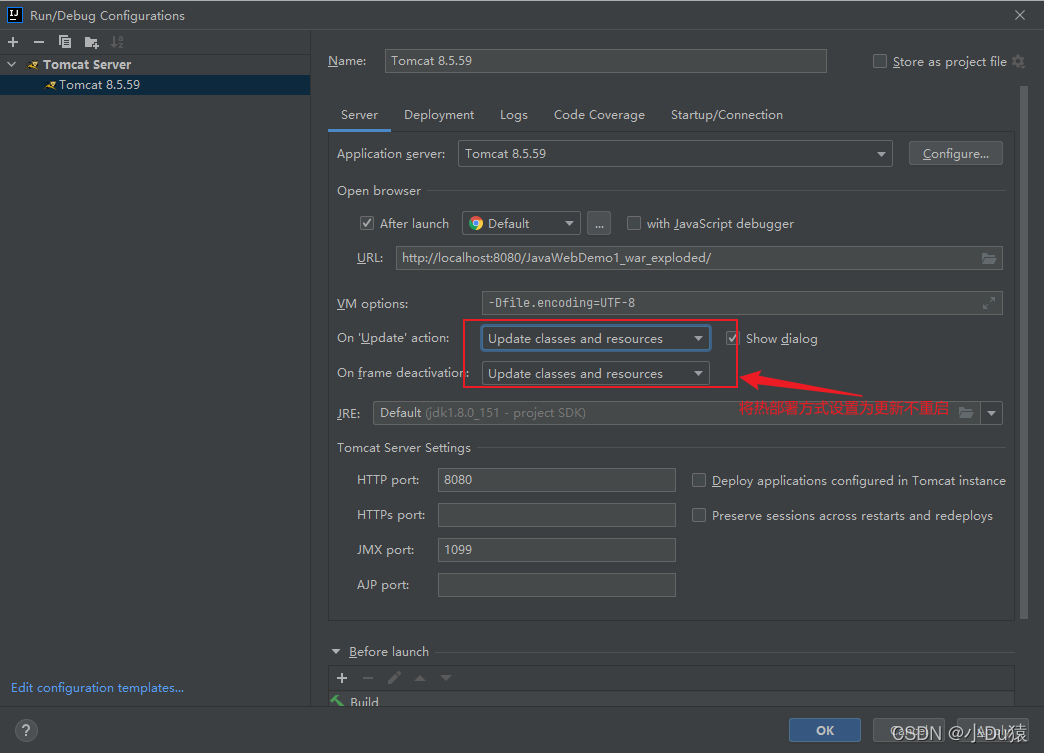This screenshot has height=753, width=1044.
Task: Browse for the URL with the folder icon
Action: [989, 258]
